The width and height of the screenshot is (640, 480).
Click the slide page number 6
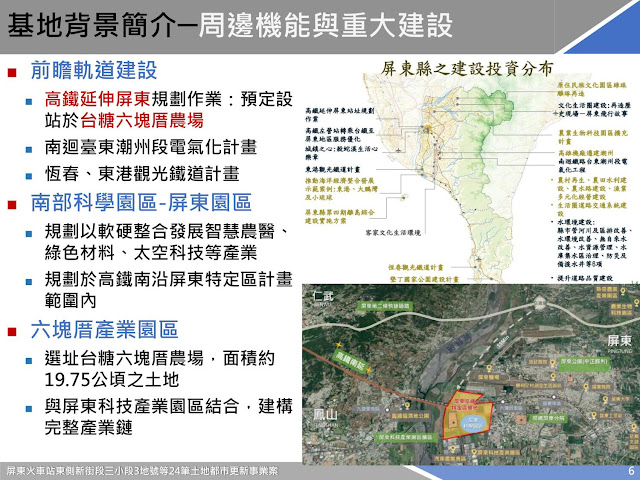pyautogui.click(x=631, y=471)
